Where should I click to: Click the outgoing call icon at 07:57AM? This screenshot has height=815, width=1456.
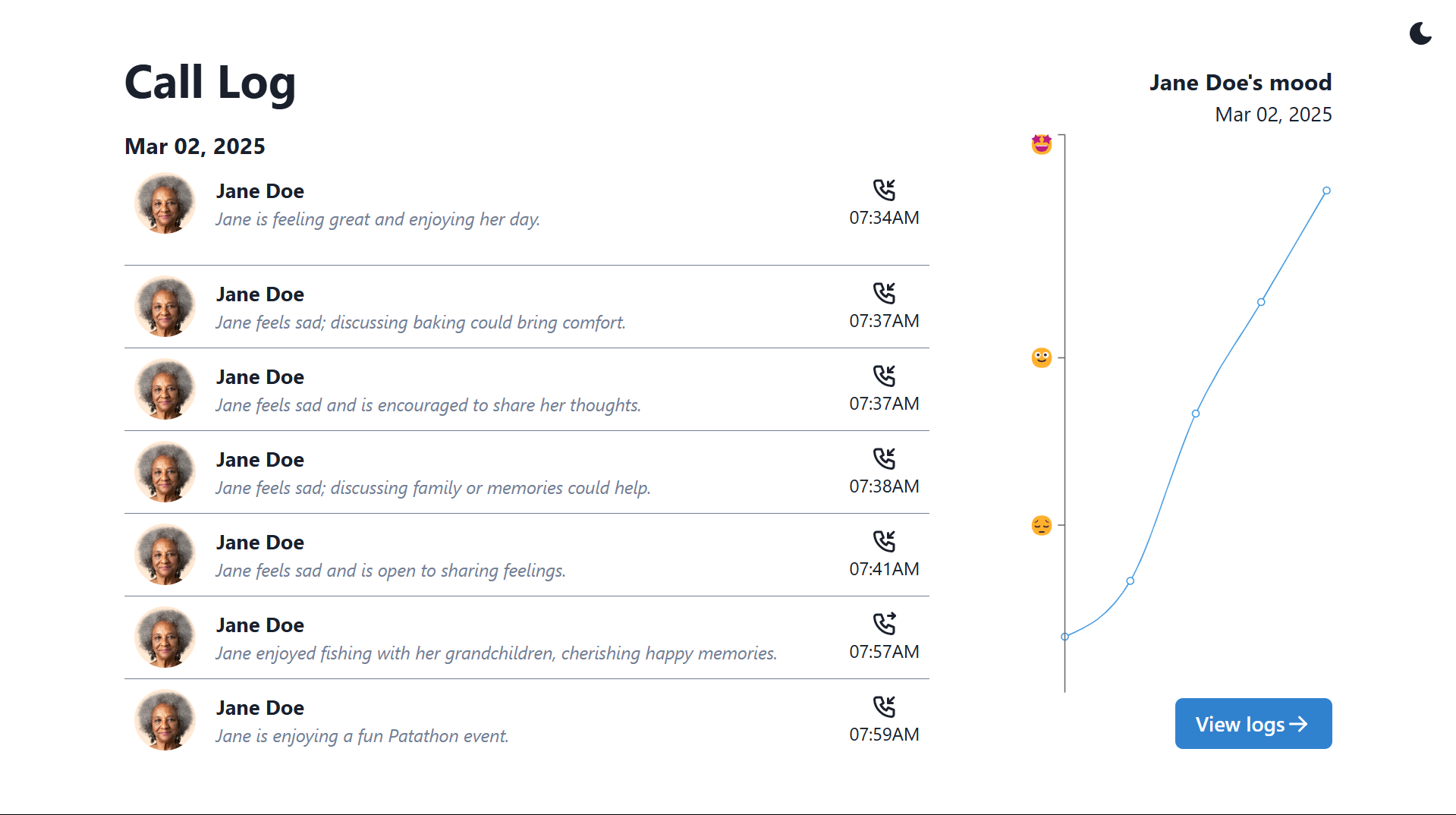coord(884,624)
